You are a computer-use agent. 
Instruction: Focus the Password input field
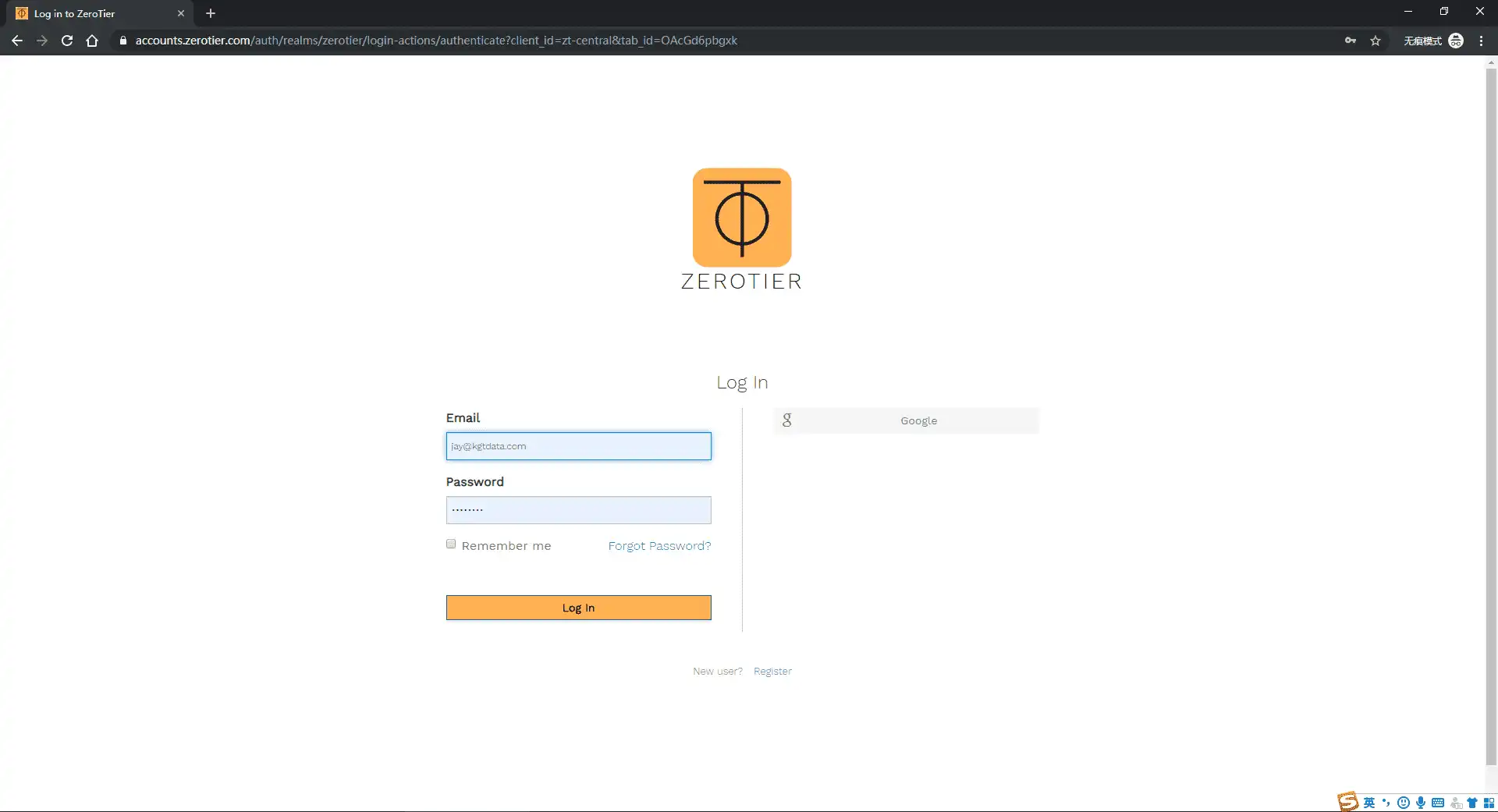click(578, 510)
